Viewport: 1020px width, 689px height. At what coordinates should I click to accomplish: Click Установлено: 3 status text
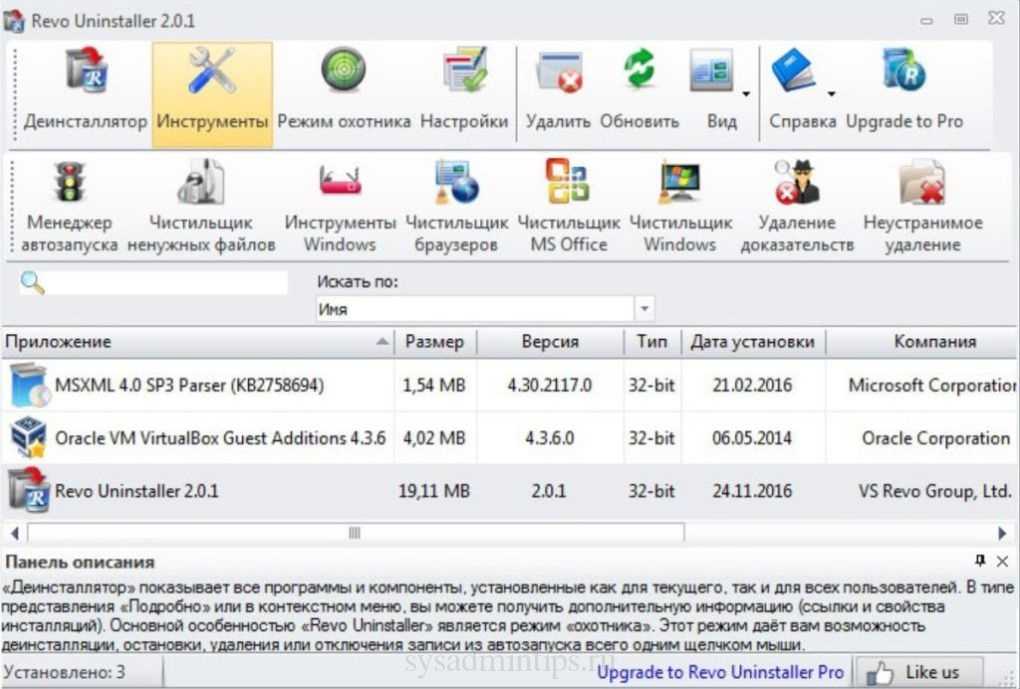[x=64, y=672]
